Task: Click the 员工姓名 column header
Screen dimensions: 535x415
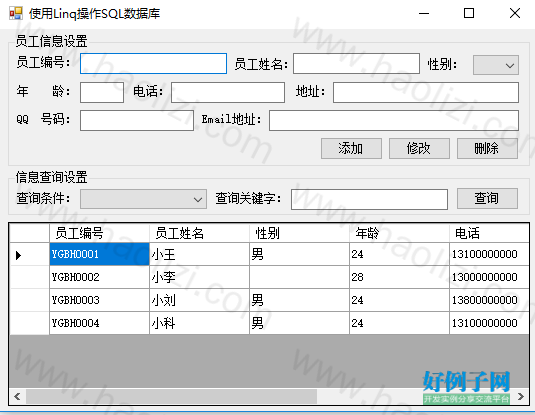Action: [199, 233]
